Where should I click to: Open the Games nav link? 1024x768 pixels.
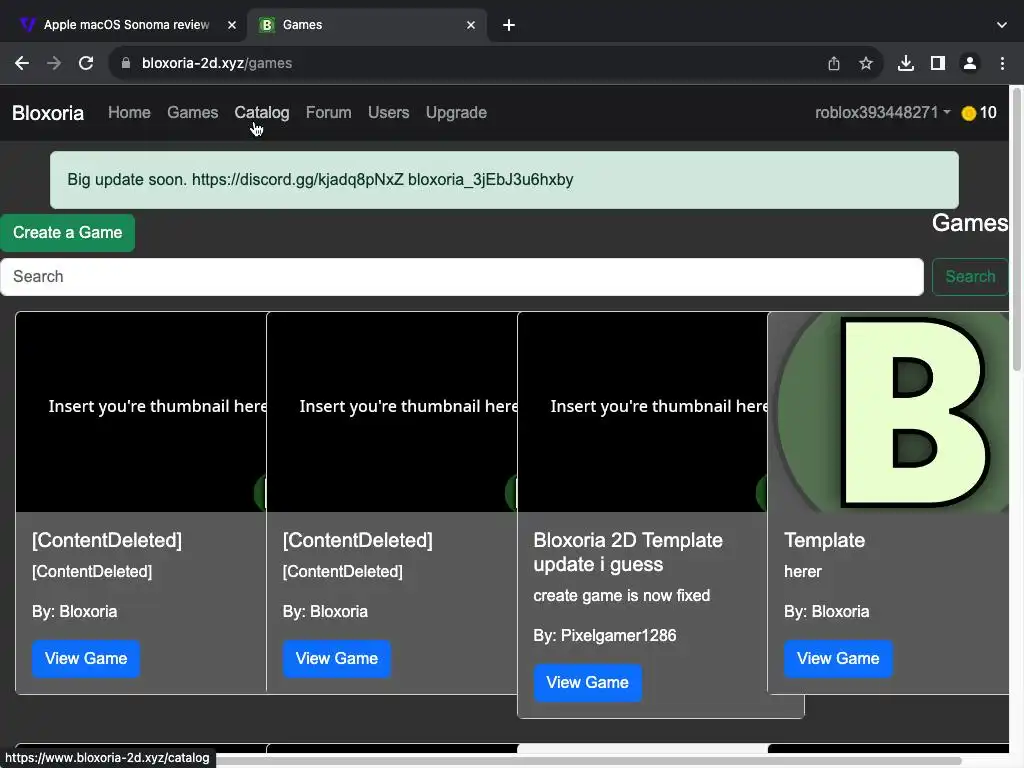193,112
